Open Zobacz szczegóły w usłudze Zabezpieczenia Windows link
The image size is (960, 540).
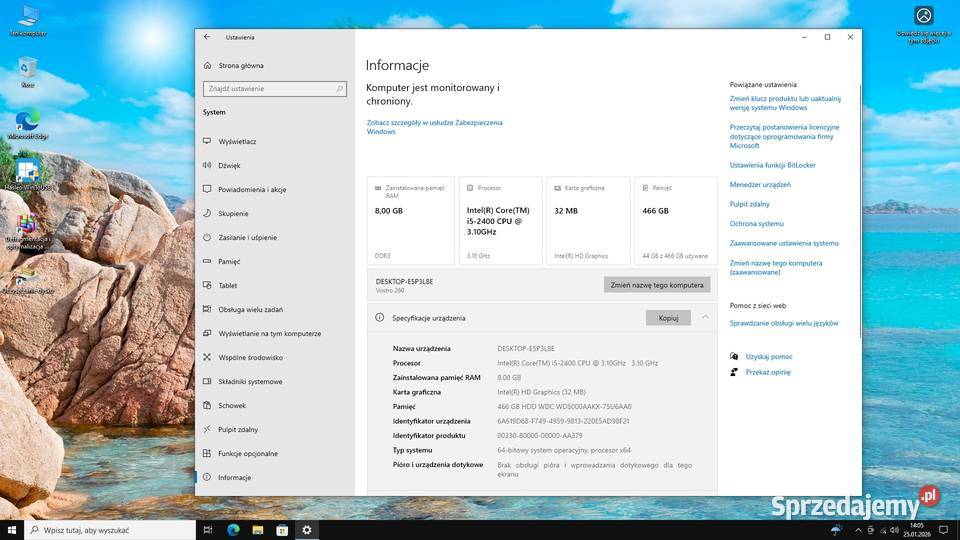434,127
